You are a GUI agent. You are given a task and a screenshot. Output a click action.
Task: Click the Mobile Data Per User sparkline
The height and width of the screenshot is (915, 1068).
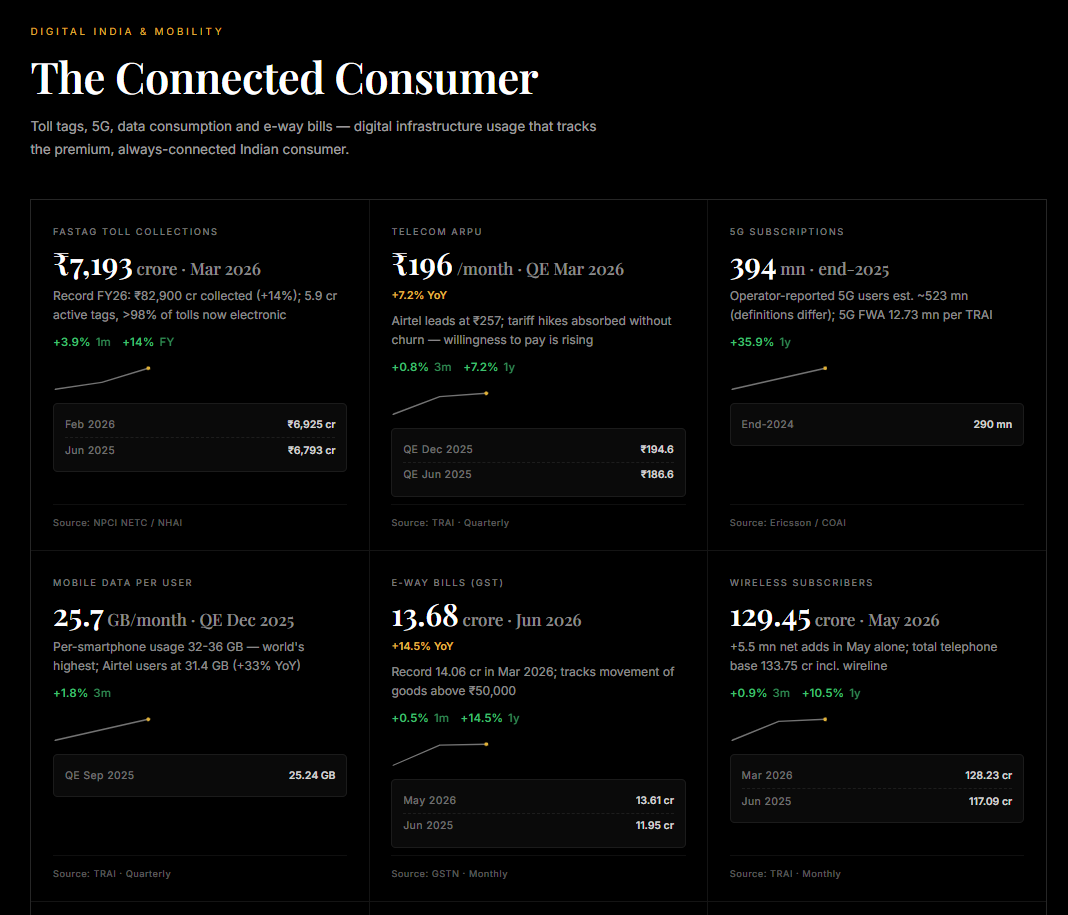point(102,730)
